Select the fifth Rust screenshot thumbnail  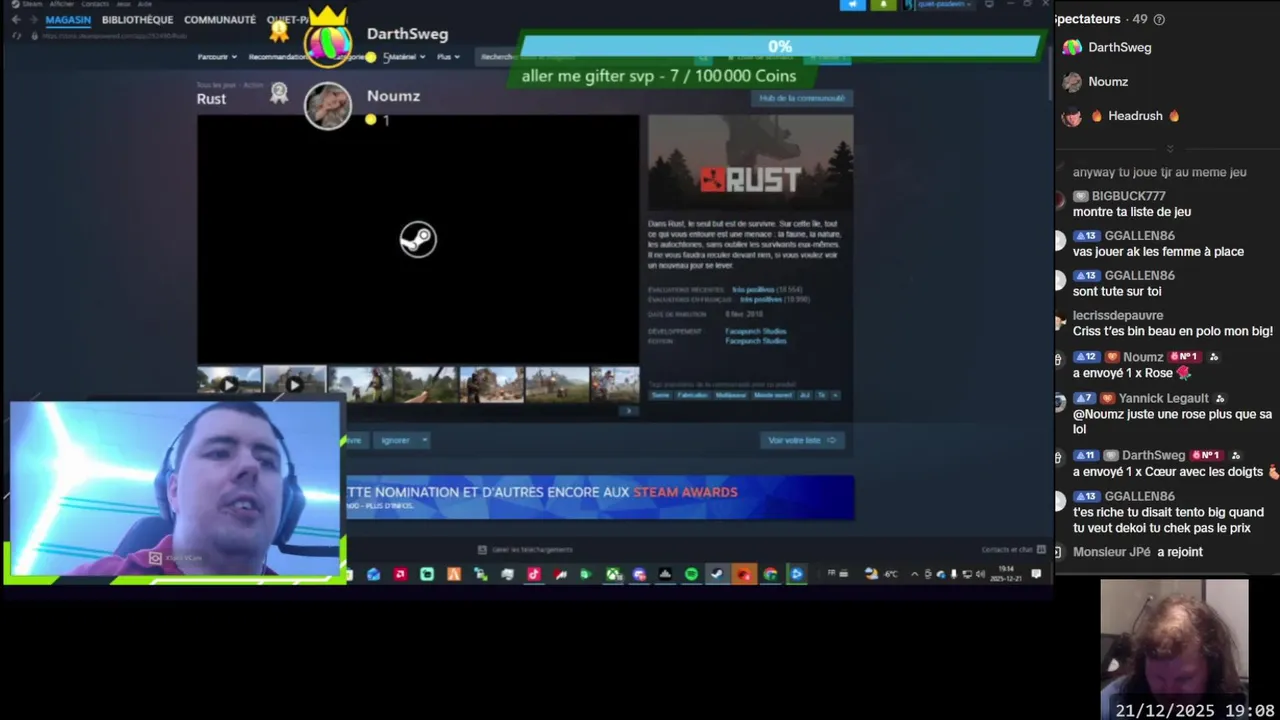[491, 384]
